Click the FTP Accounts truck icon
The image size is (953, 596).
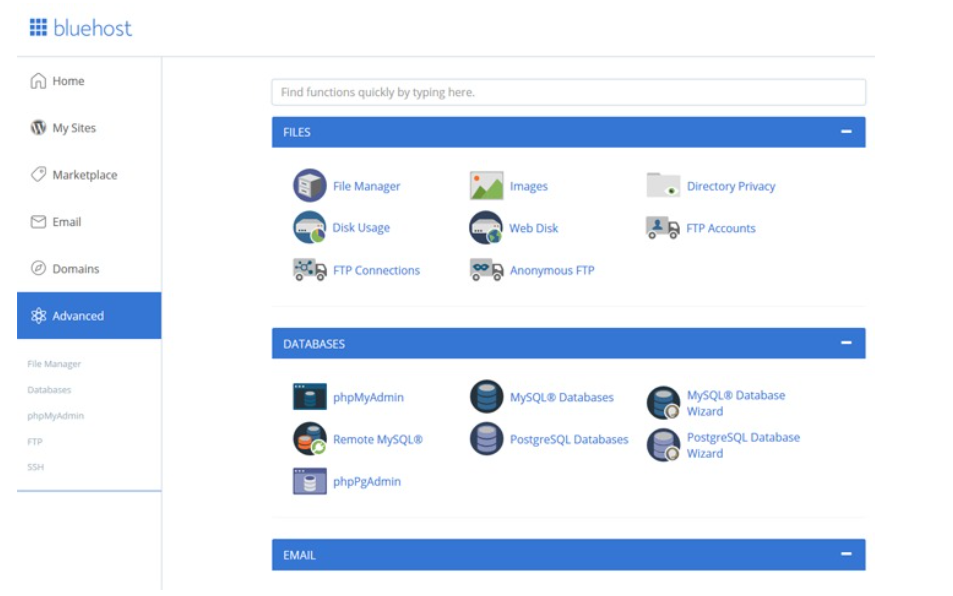[x=662, y=228]
